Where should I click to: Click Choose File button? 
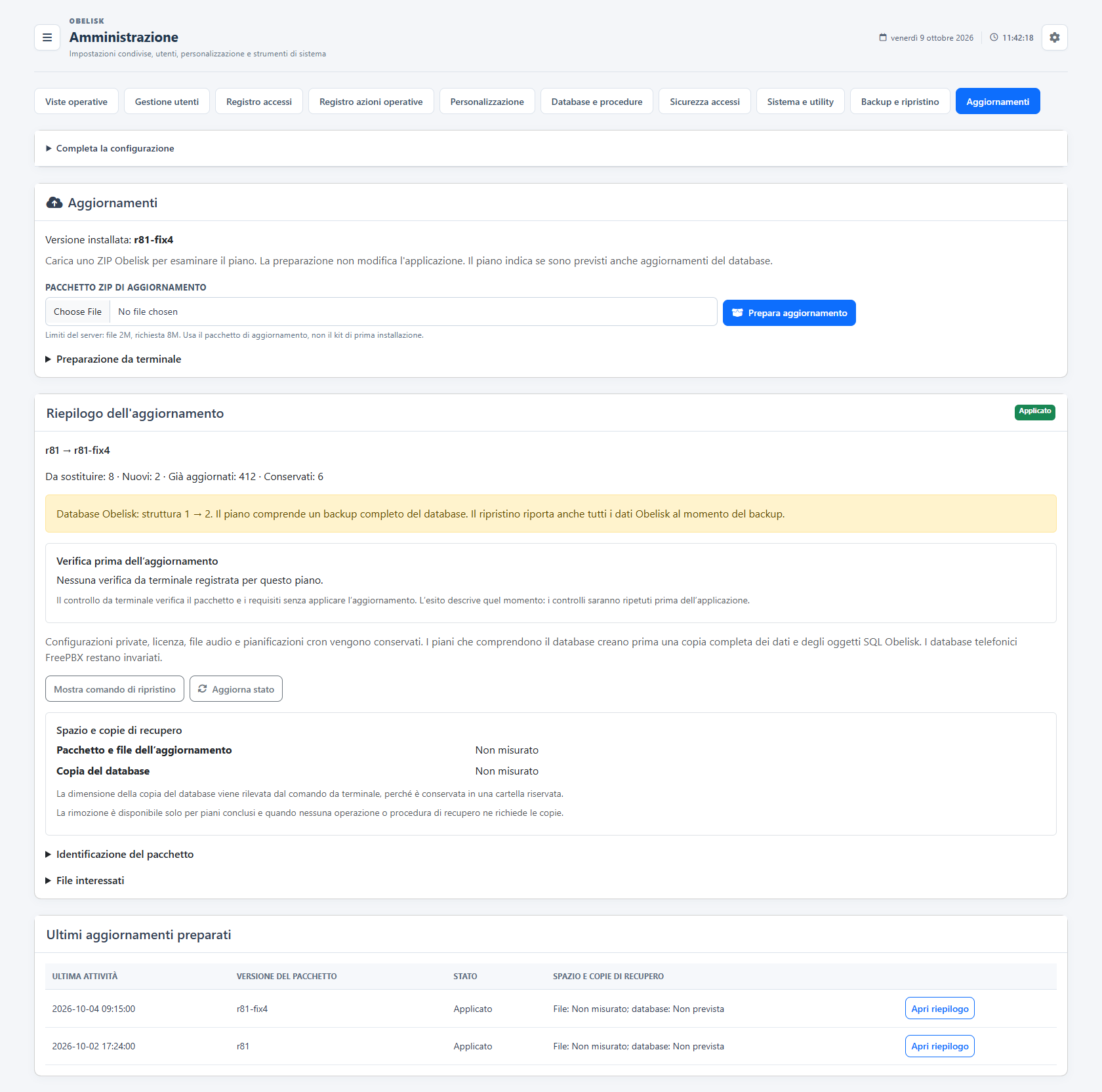(x=77, y=312)
